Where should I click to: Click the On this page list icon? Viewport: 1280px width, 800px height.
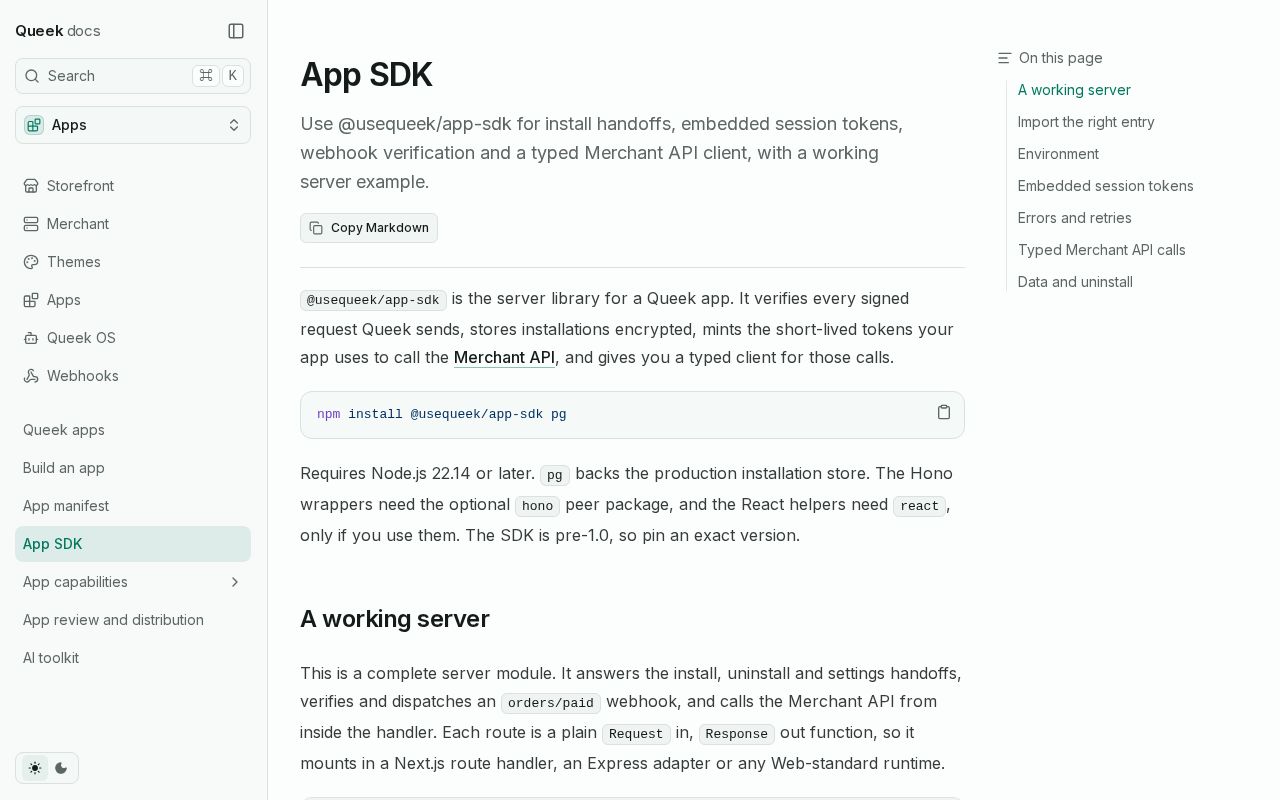tap(1004, 58)
